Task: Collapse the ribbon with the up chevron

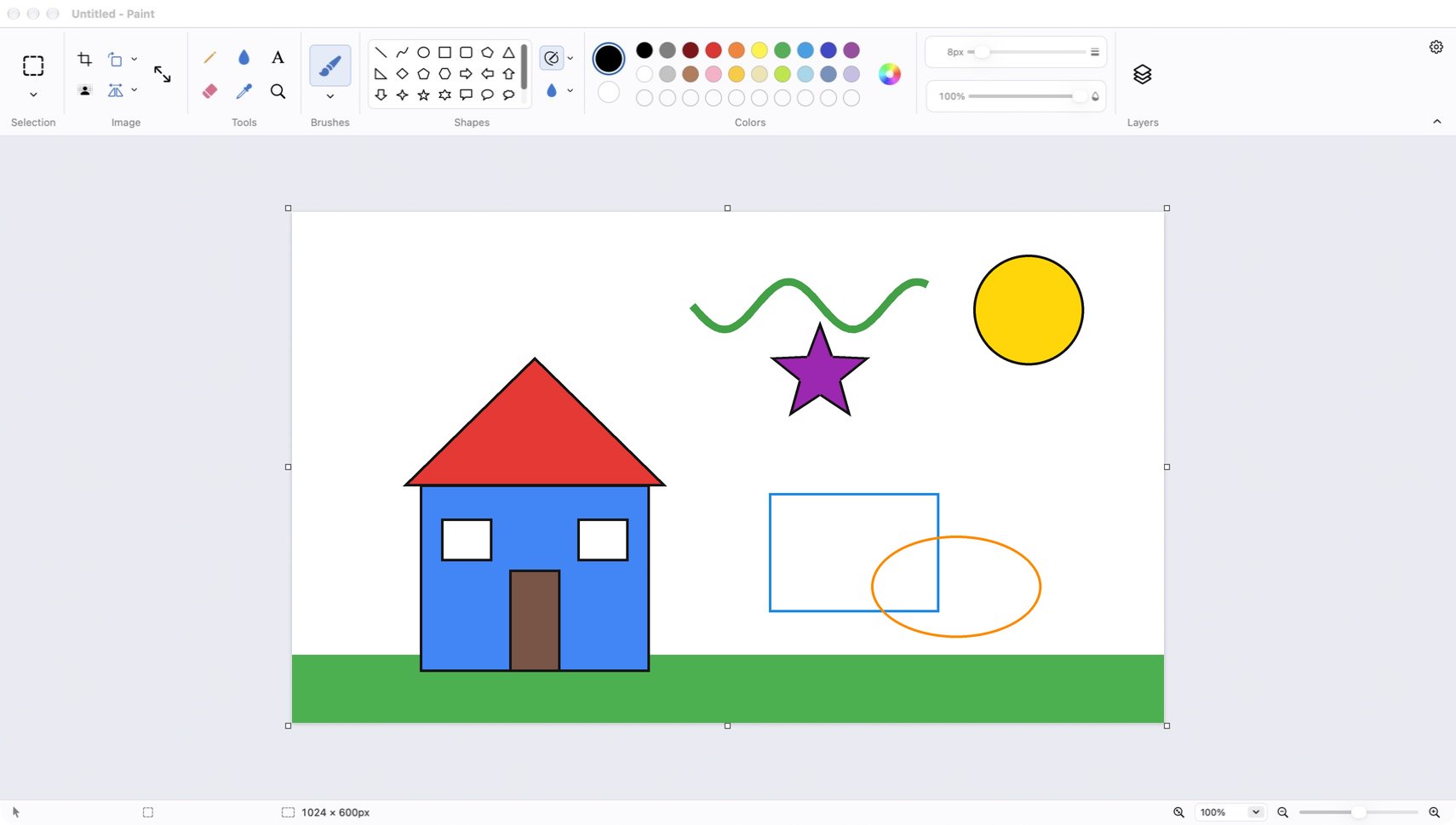Action: [1437, 122]
